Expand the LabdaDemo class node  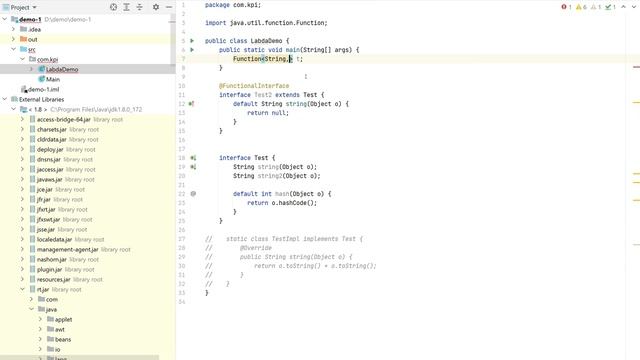click(x=31, y=69)
